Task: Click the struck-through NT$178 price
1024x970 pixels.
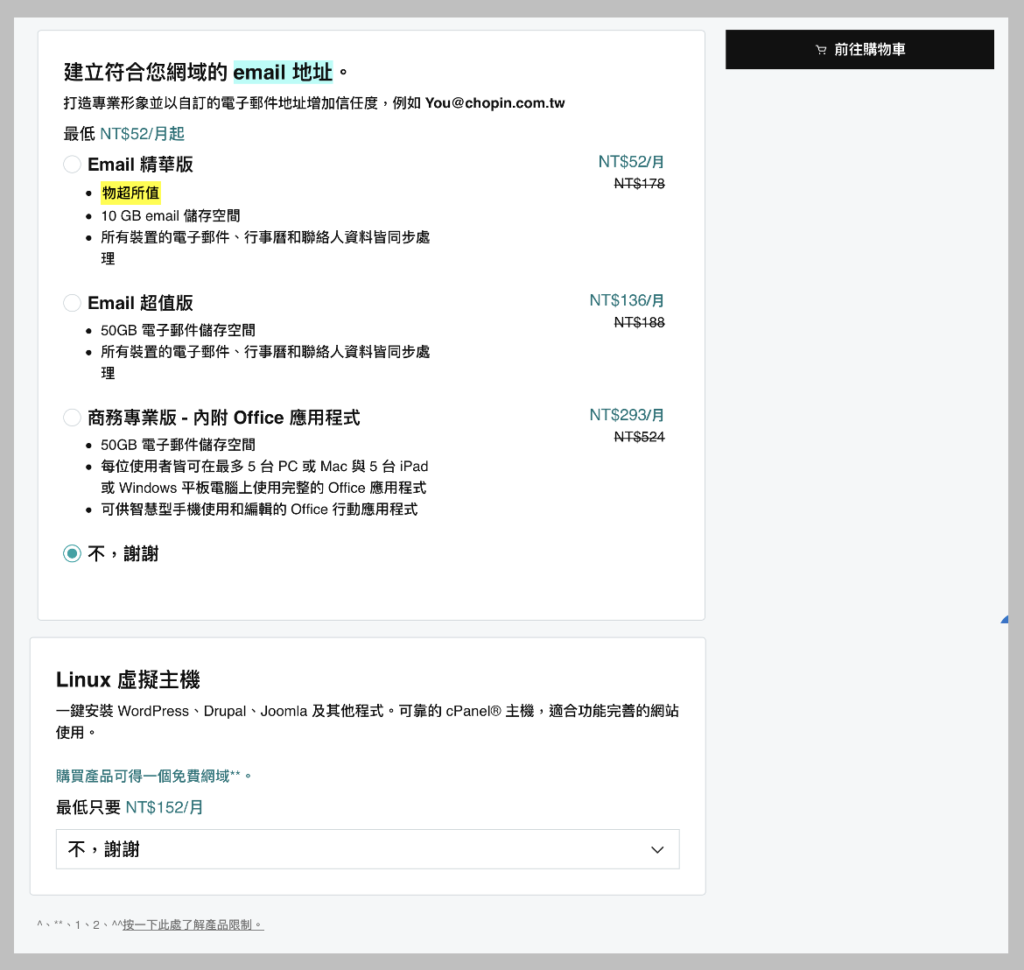Action: click(639, 184)
